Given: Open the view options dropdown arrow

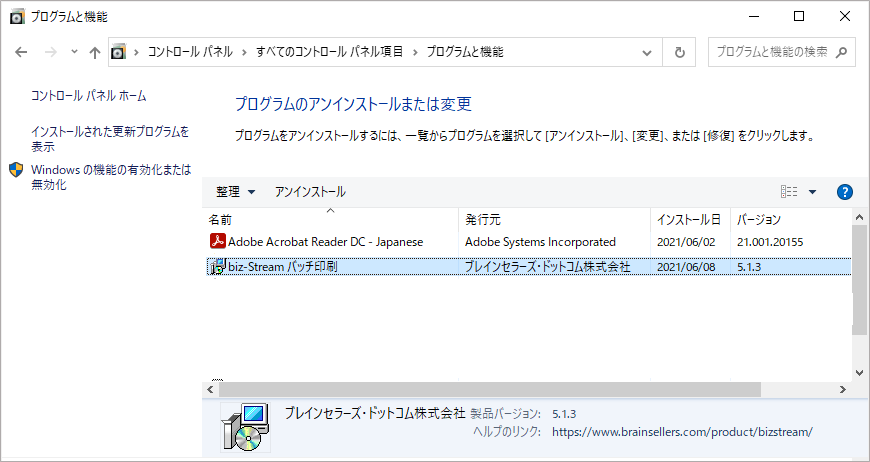Looking at the screenshot, I should (x=813, y=192).
